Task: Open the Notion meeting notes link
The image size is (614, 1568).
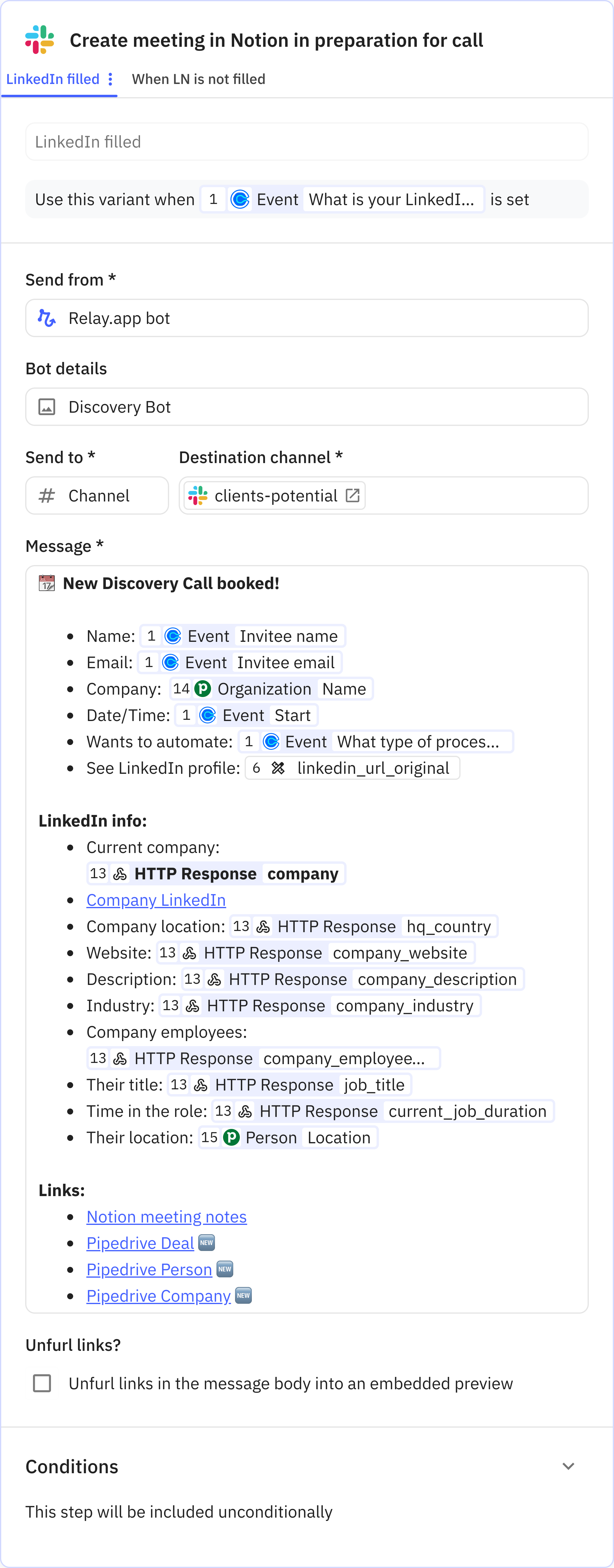Action: [166, 1216]
